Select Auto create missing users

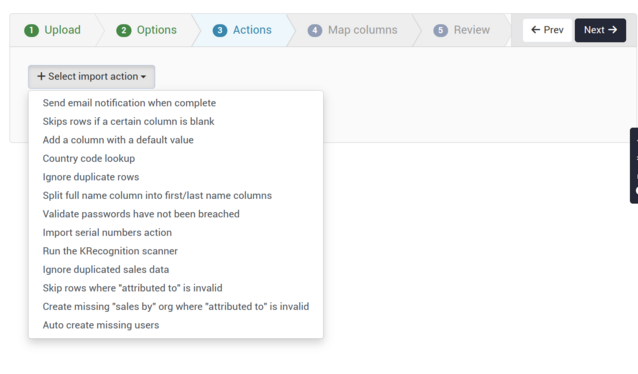(x=176, y=325)
